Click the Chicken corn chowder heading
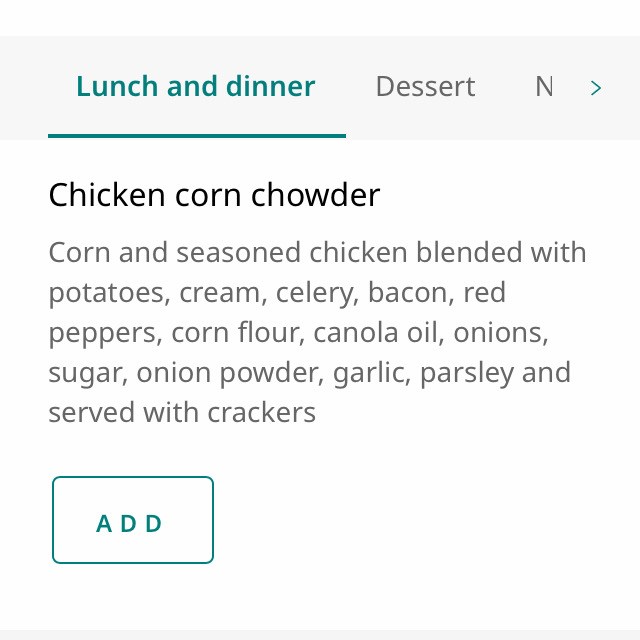 214,194
